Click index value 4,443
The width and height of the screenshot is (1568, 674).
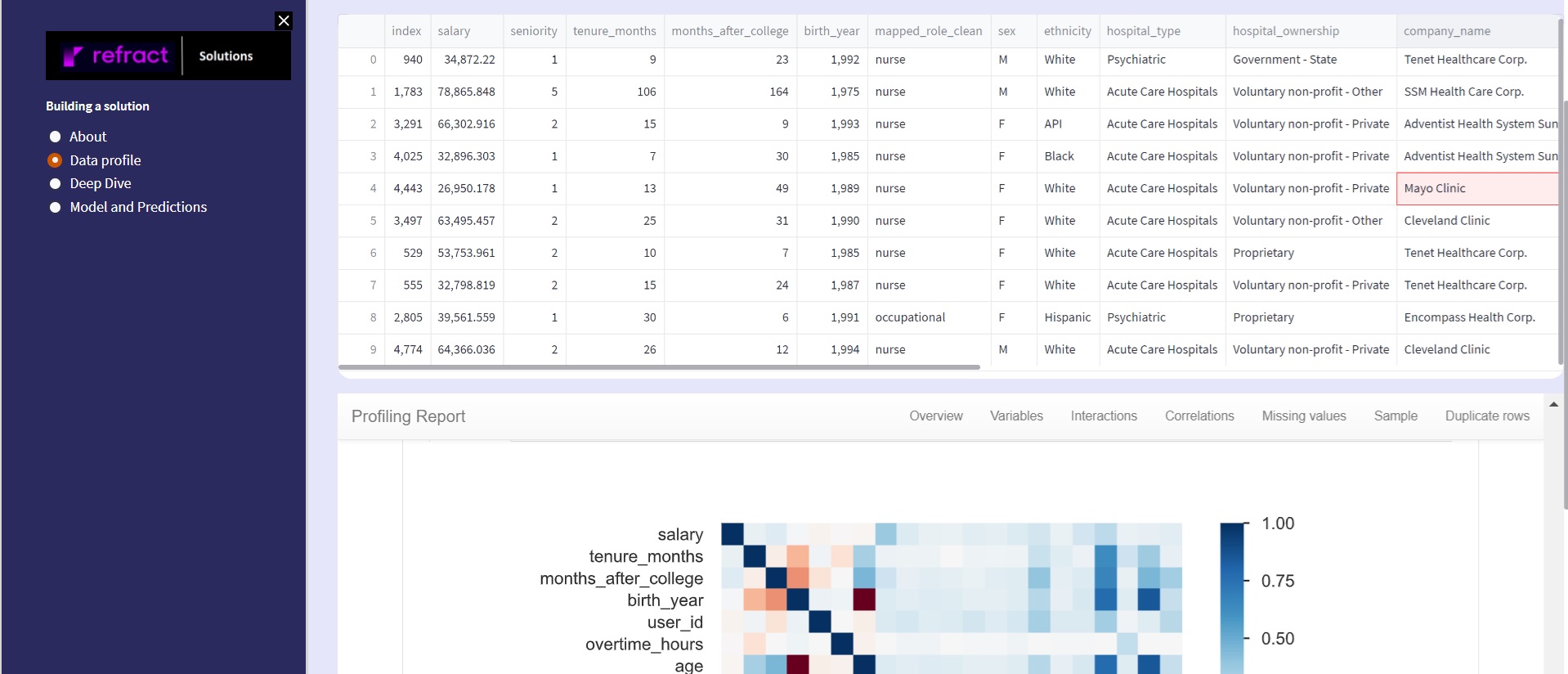pos(407,188)
